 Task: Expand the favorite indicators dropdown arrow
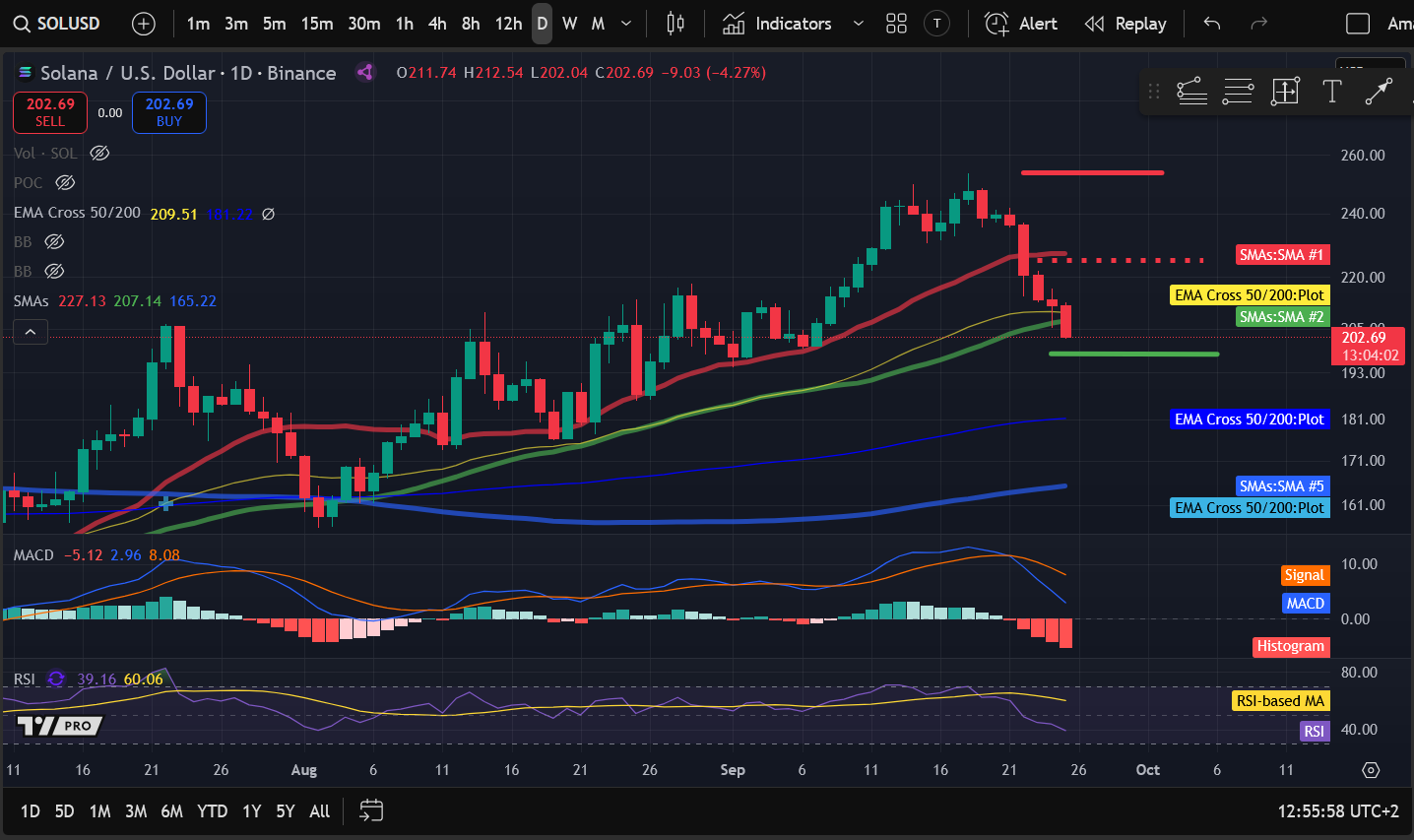[858, 24]
